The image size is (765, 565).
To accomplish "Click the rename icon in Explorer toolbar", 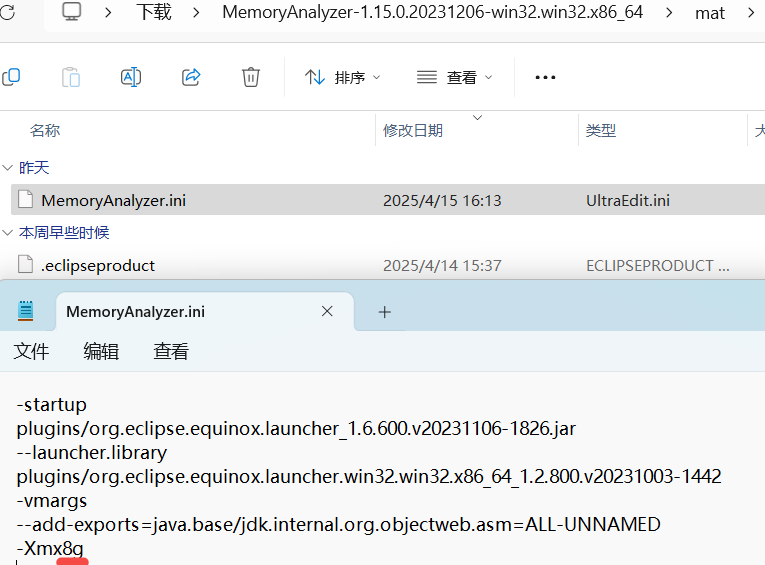I will coord(131,77).
